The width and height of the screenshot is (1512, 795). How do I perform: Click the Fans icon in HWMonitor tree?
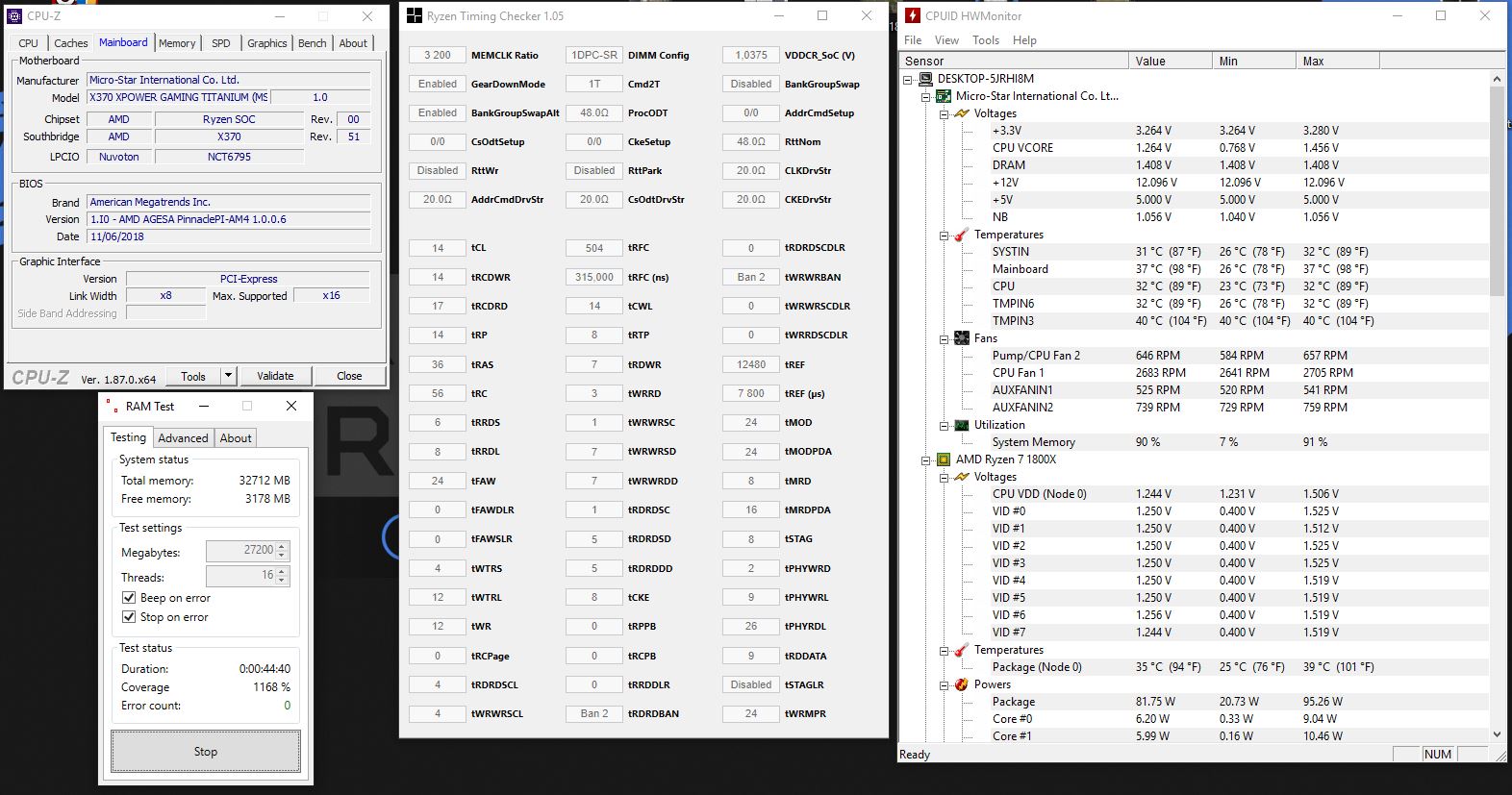pyautogui.click(x=961, y=338)
